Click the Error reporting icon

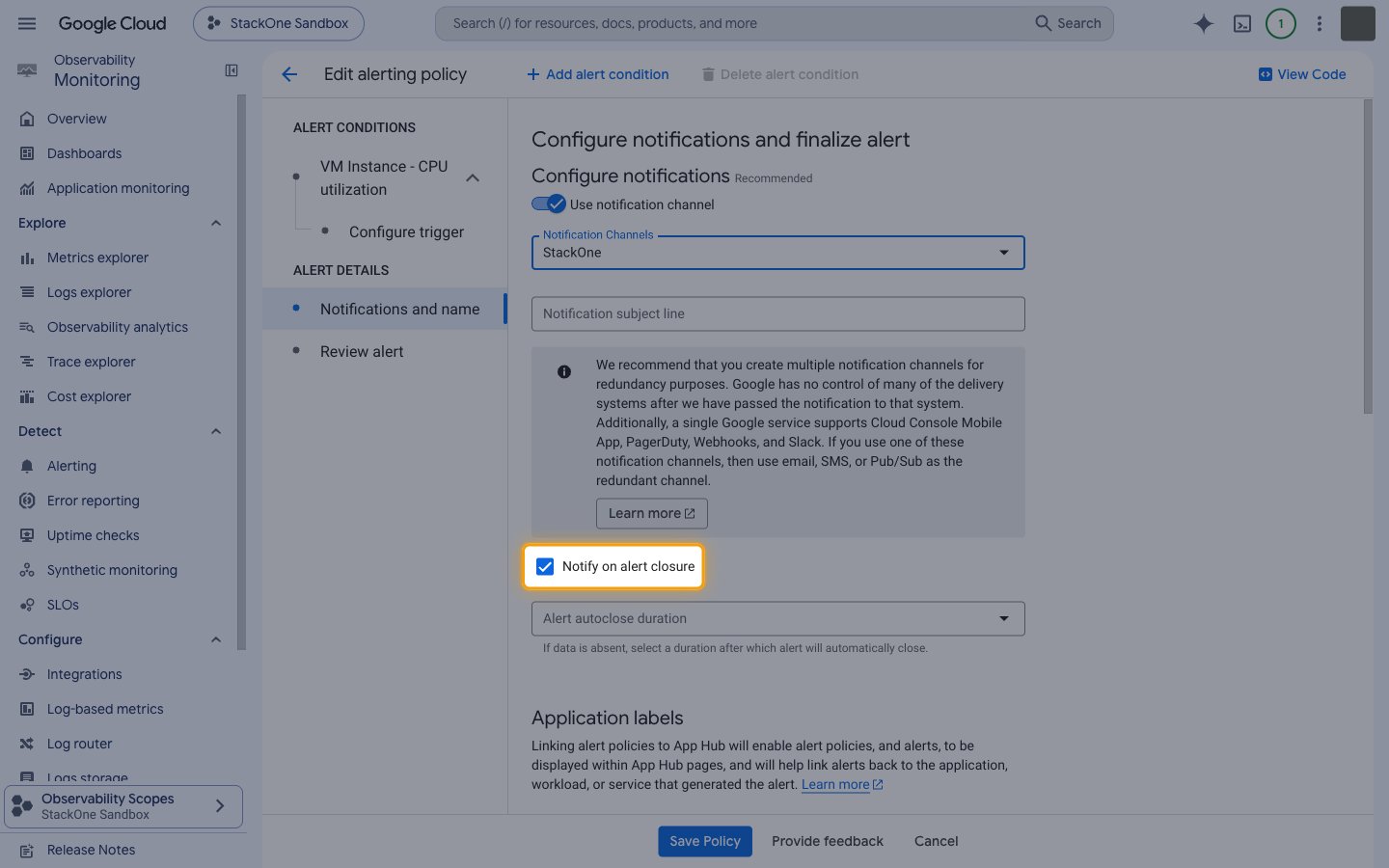(x=27, y=501)
